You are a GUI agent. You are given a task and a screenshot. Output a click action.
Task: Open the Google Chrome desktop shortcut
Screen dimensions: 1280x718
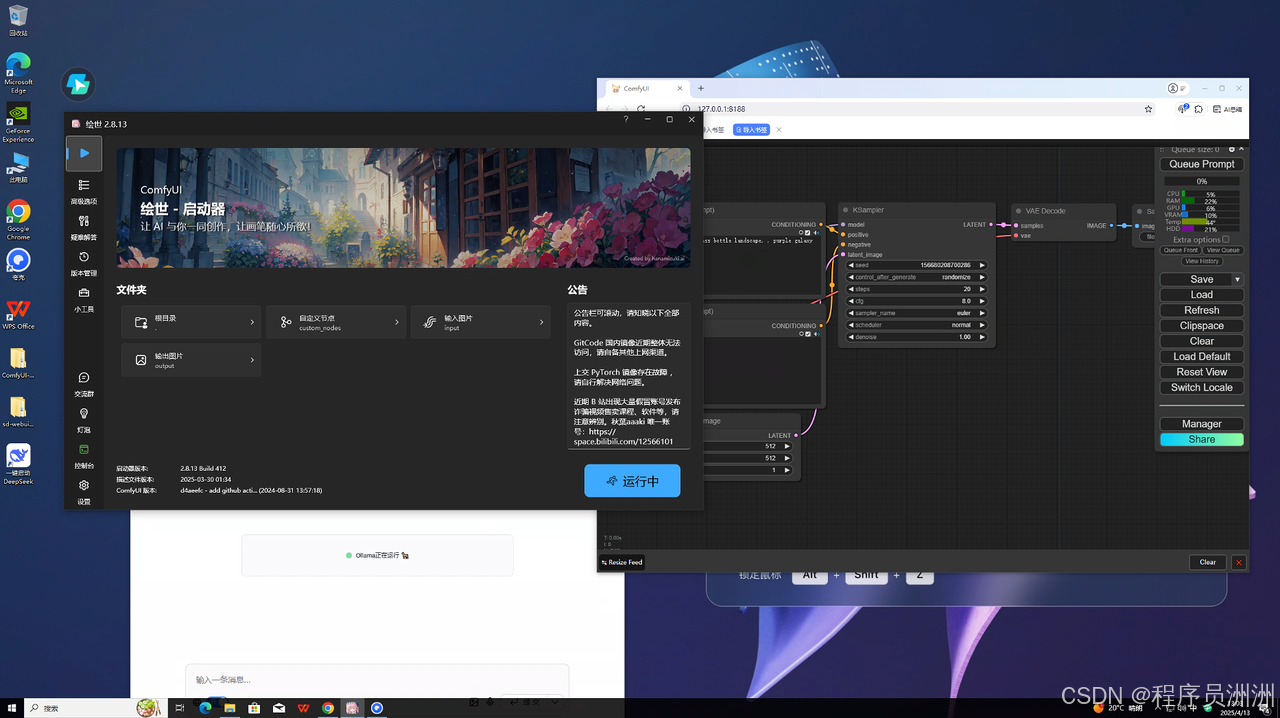[18, 220]
